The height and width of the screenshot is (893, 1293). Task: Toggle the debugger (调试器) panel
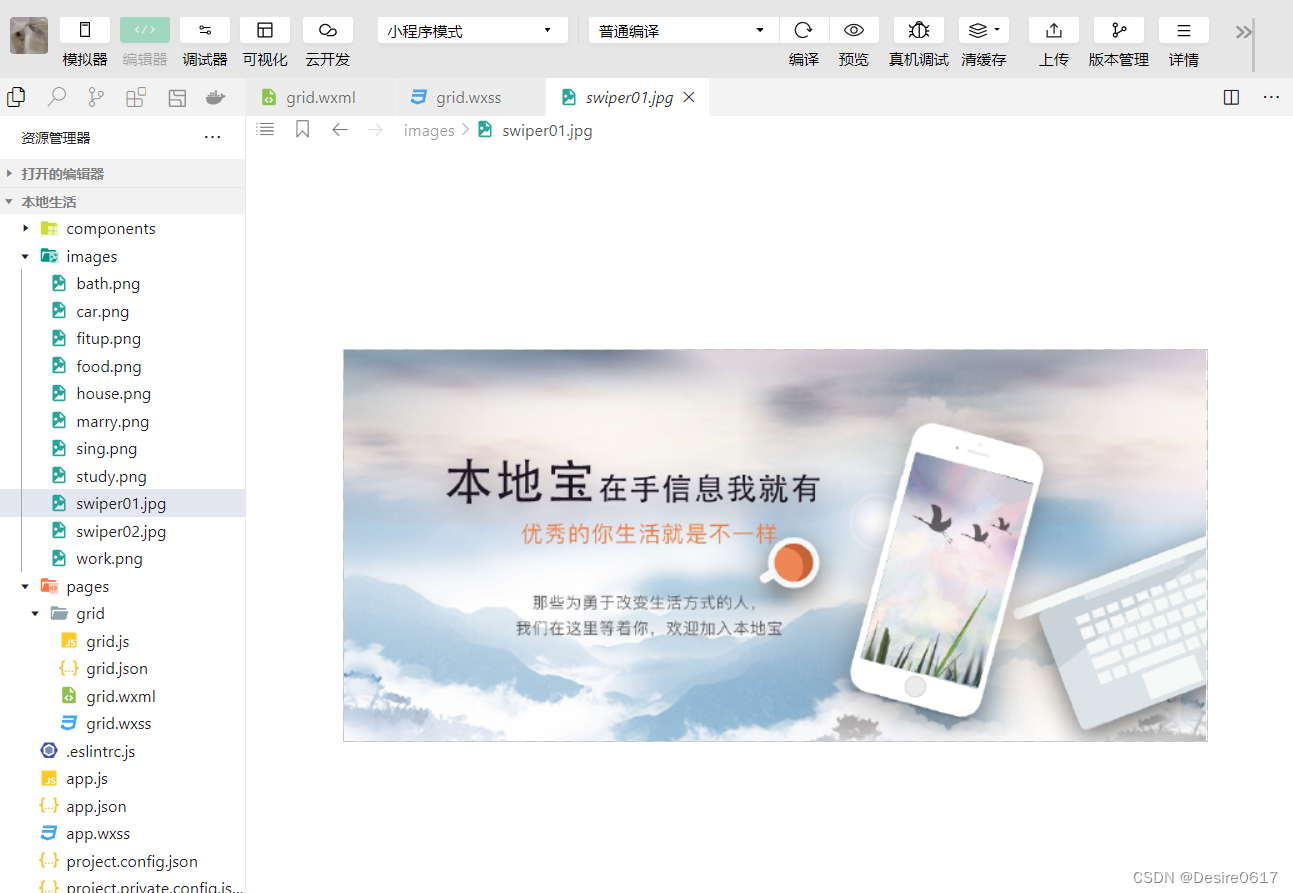click(x=205, y=30)
